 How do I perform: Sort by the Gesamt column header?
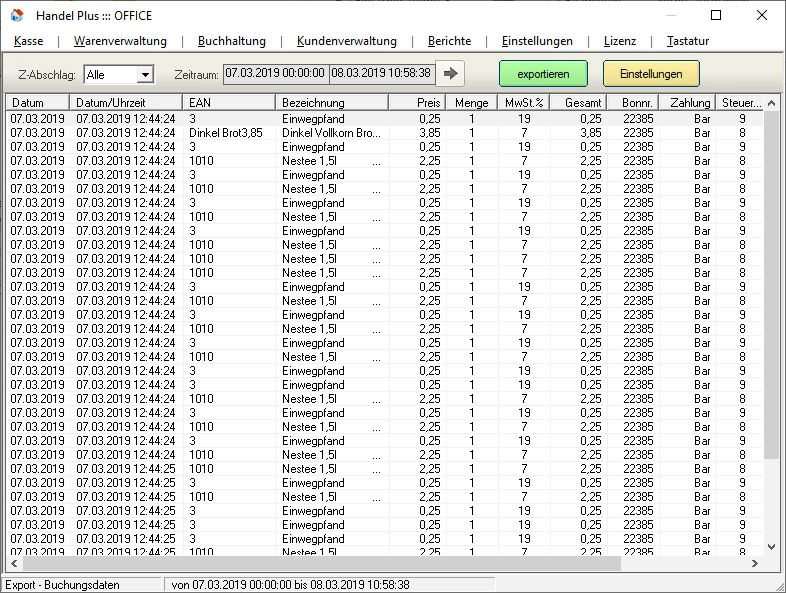click(578, 103)
